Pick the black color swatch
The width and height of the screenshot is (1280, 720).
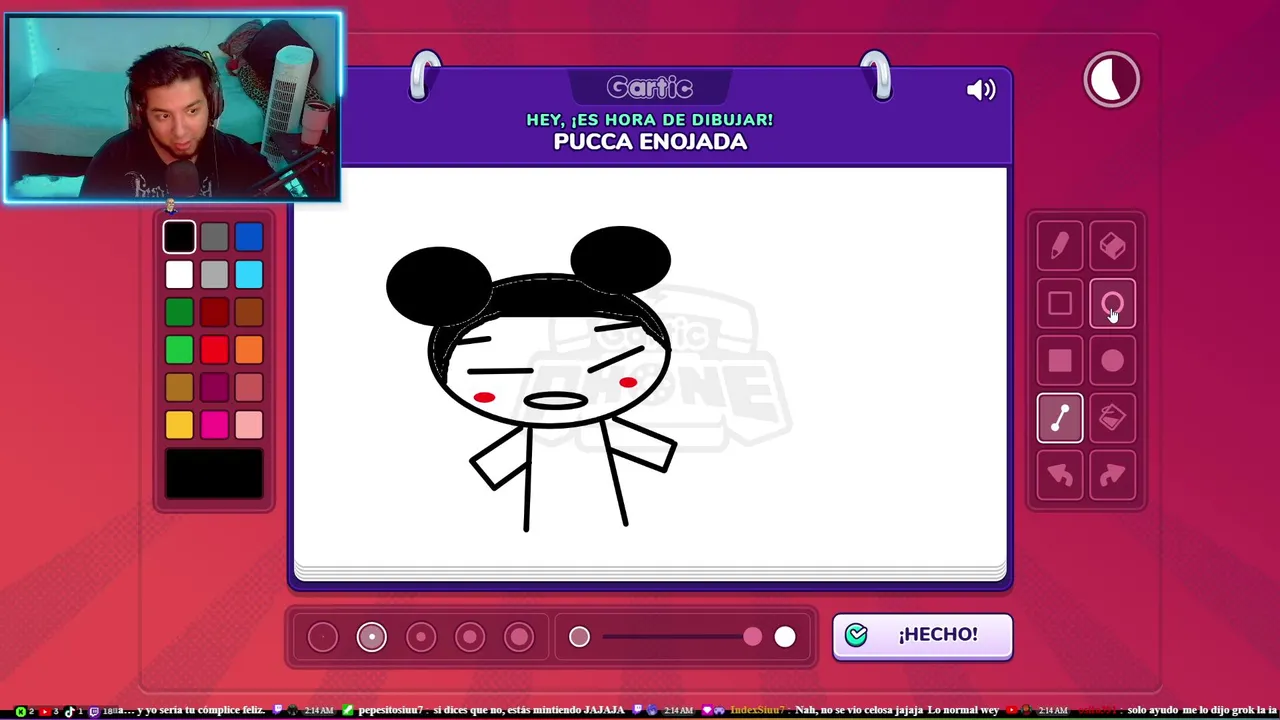[x=179, y=237]
